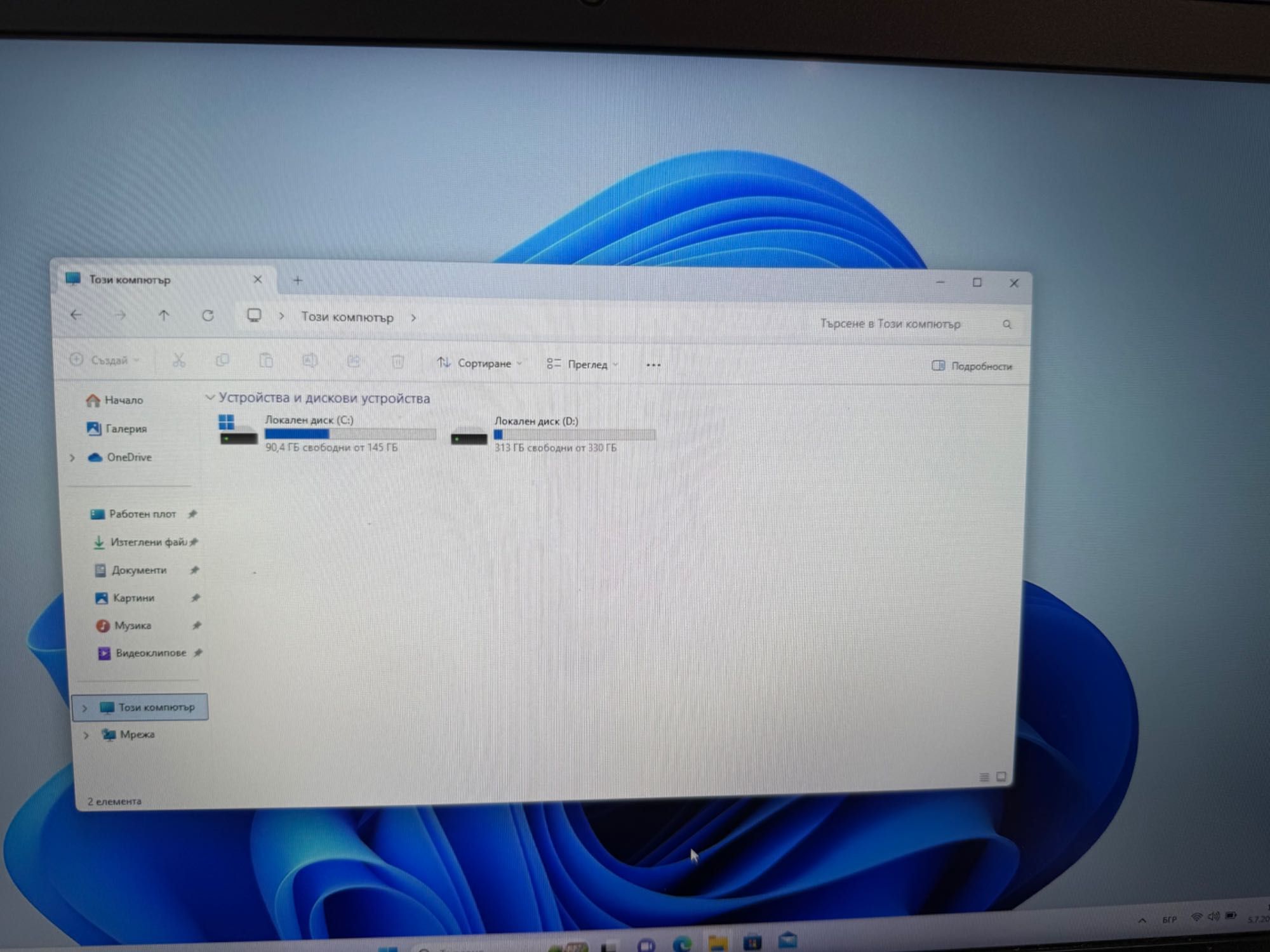Click the БГР language indicator

(x=1170, y=919)
